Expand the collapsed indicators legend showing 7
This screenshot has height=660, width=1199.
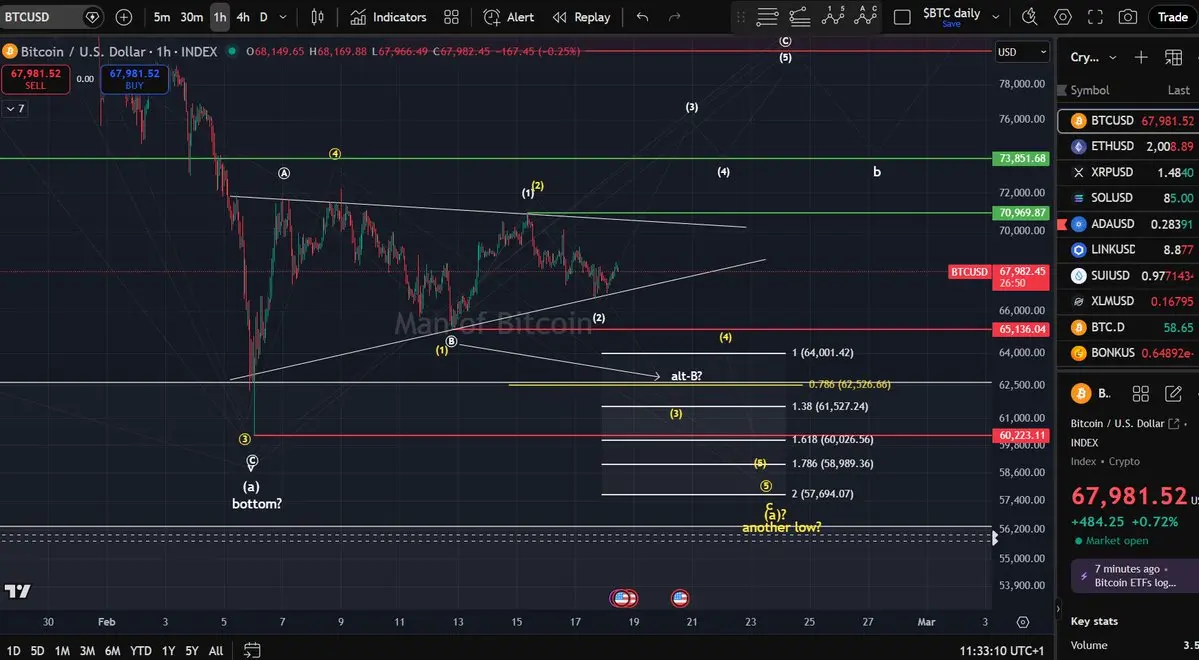coord(15,109)
